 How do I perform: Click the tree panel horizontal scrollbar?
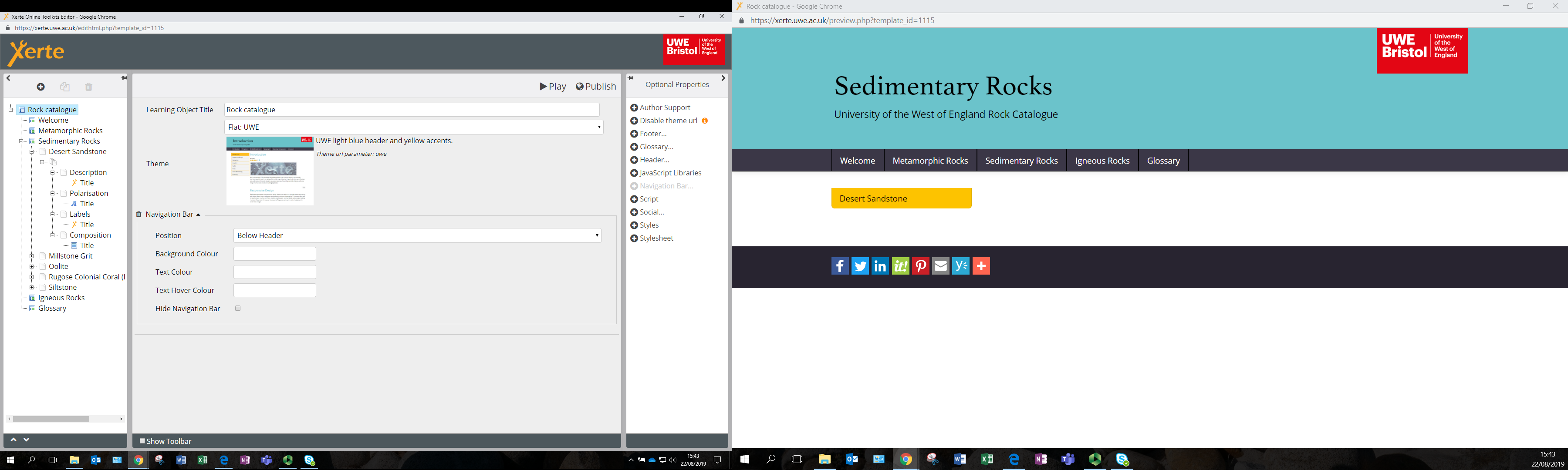coord(52,419)
